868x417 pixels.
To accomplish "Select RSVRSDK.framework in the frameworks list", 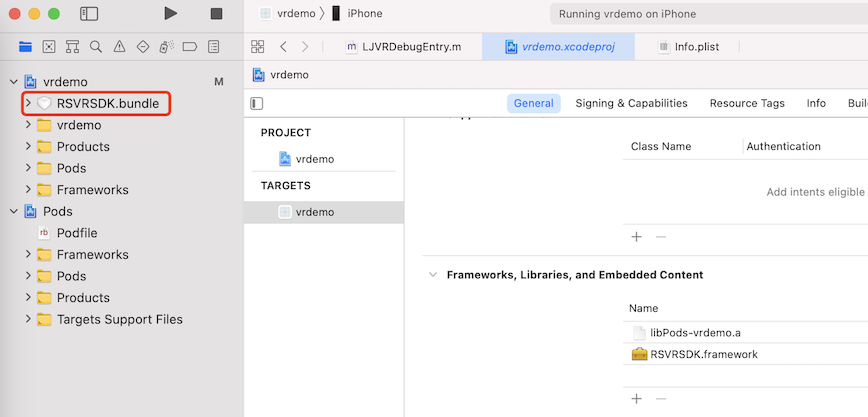I will (695, 354).
